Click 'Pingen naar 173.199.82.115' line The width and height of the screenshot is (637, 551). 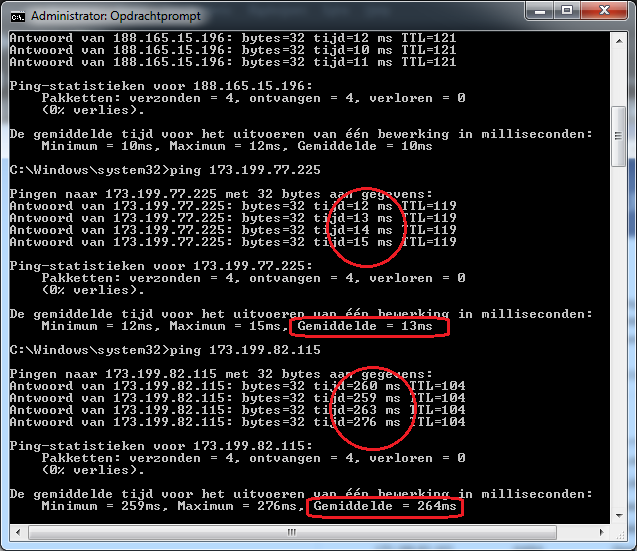[x=221, y=374]
